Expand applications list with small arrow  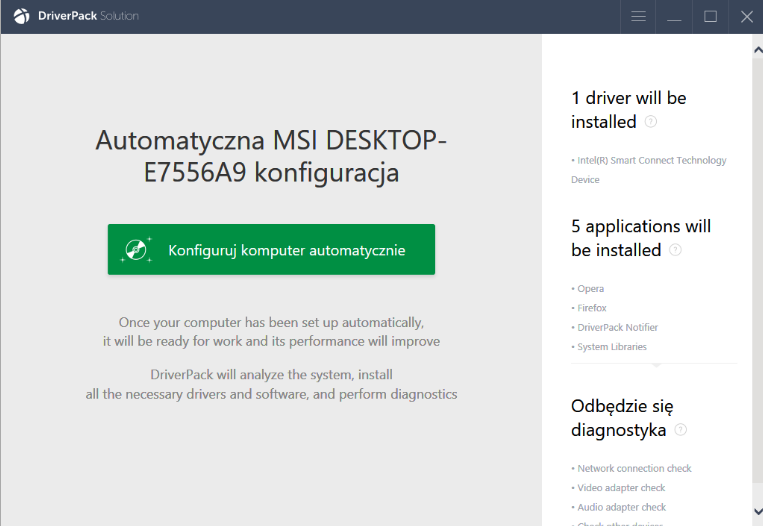[656, 365]
